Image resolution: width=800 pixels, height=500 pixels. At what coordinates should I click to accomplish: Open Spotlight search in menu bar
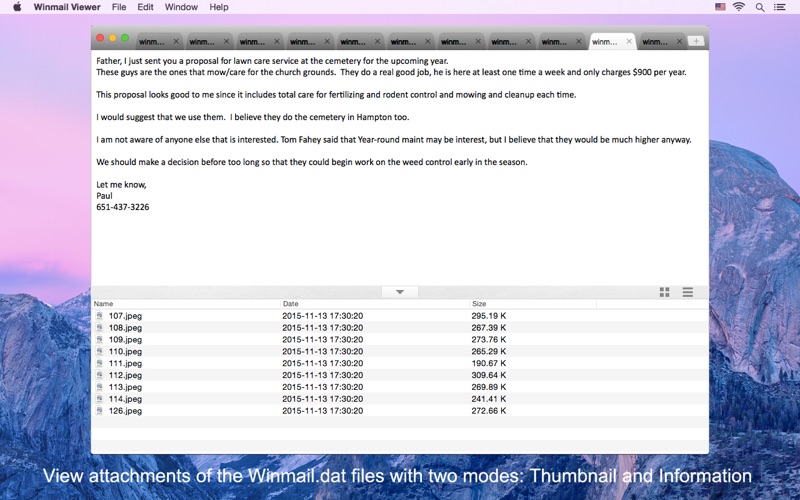tap(760, 7)
